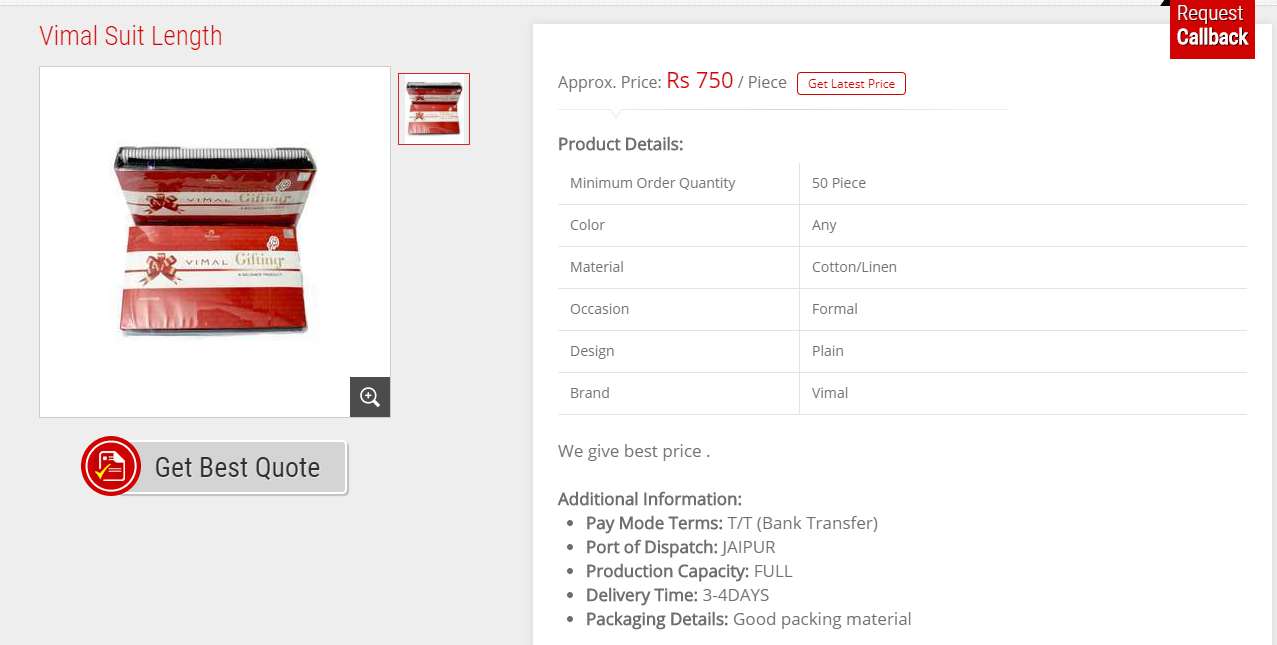This screenshot has width=1277, height=645.
Task: Click the Rs 750 price text
Action: [700, 81]
